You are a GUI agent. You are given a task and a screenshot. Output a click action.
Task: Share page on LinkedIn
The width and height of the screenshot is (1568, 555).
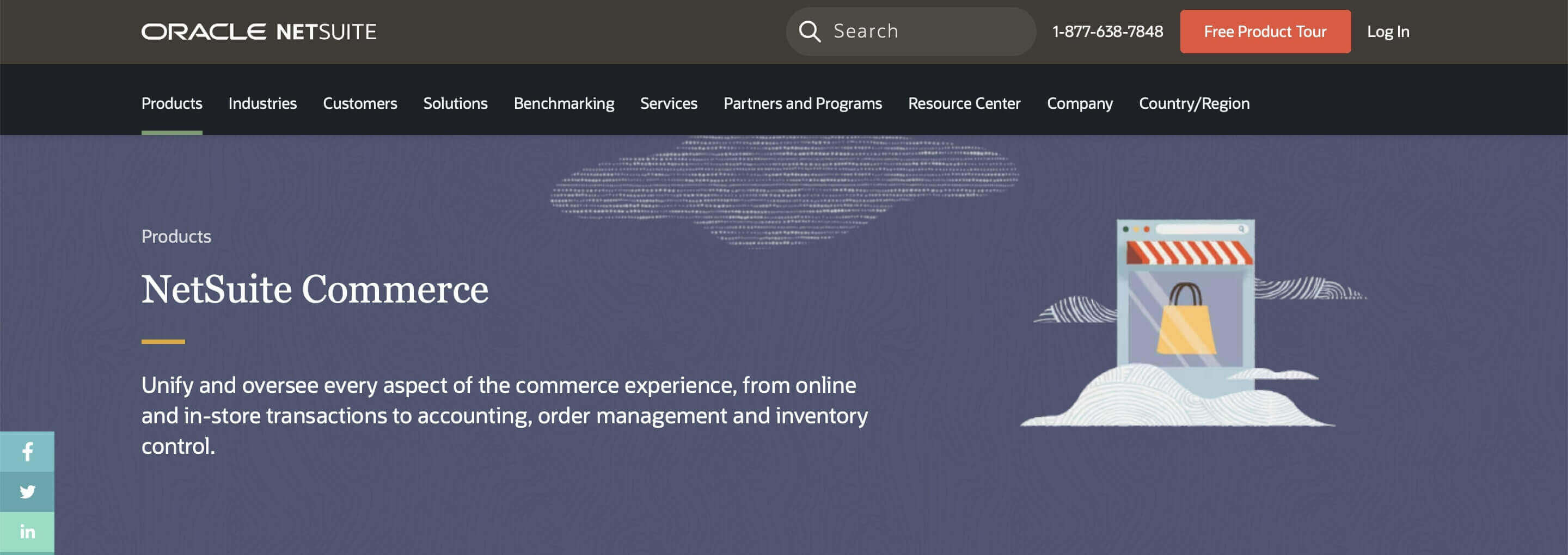click(27, 532)
